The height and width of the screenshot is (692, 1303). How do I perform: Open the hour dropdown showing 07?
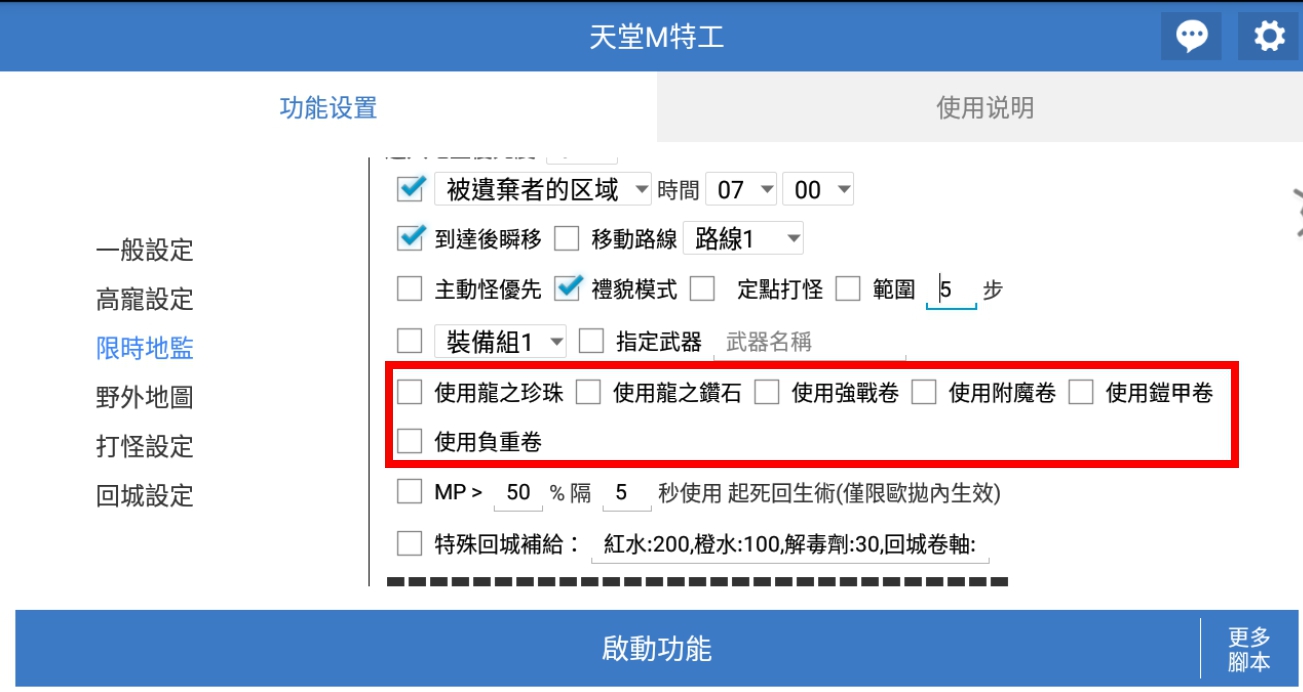click(741, 189)
